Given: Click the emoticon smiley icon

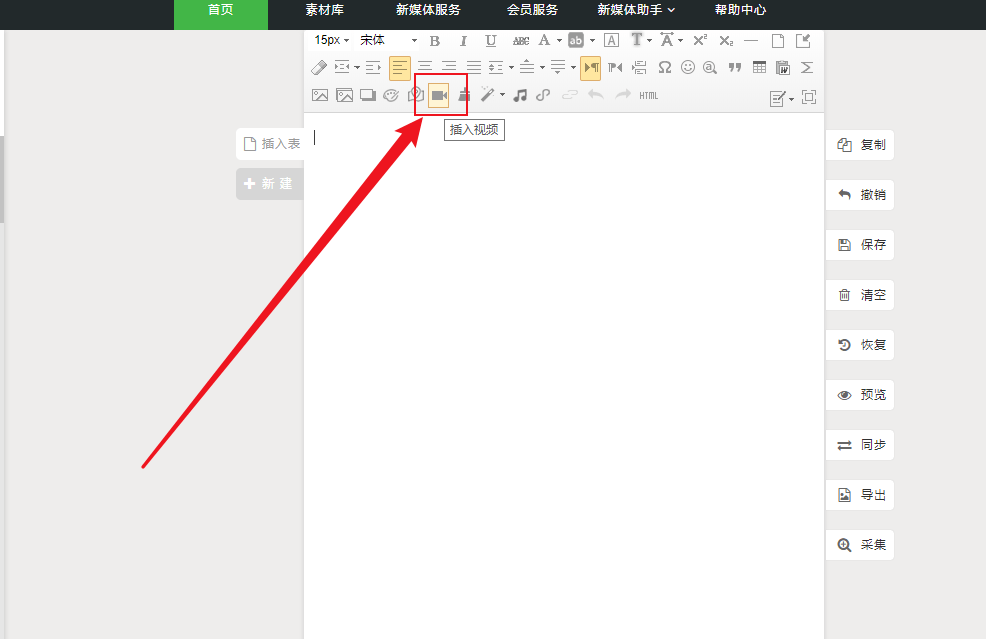Looking at the screenshot, I should (688, 67).
